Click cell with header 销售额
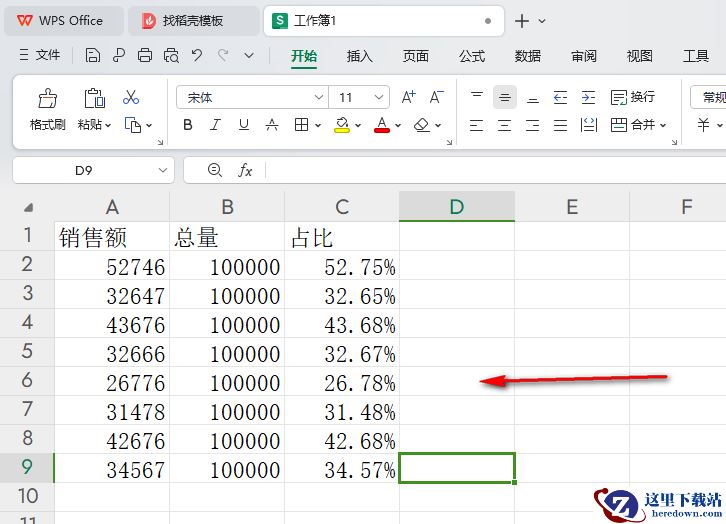Image resolution: width=726 pixels, height=524 pixels. click(112, 236)
